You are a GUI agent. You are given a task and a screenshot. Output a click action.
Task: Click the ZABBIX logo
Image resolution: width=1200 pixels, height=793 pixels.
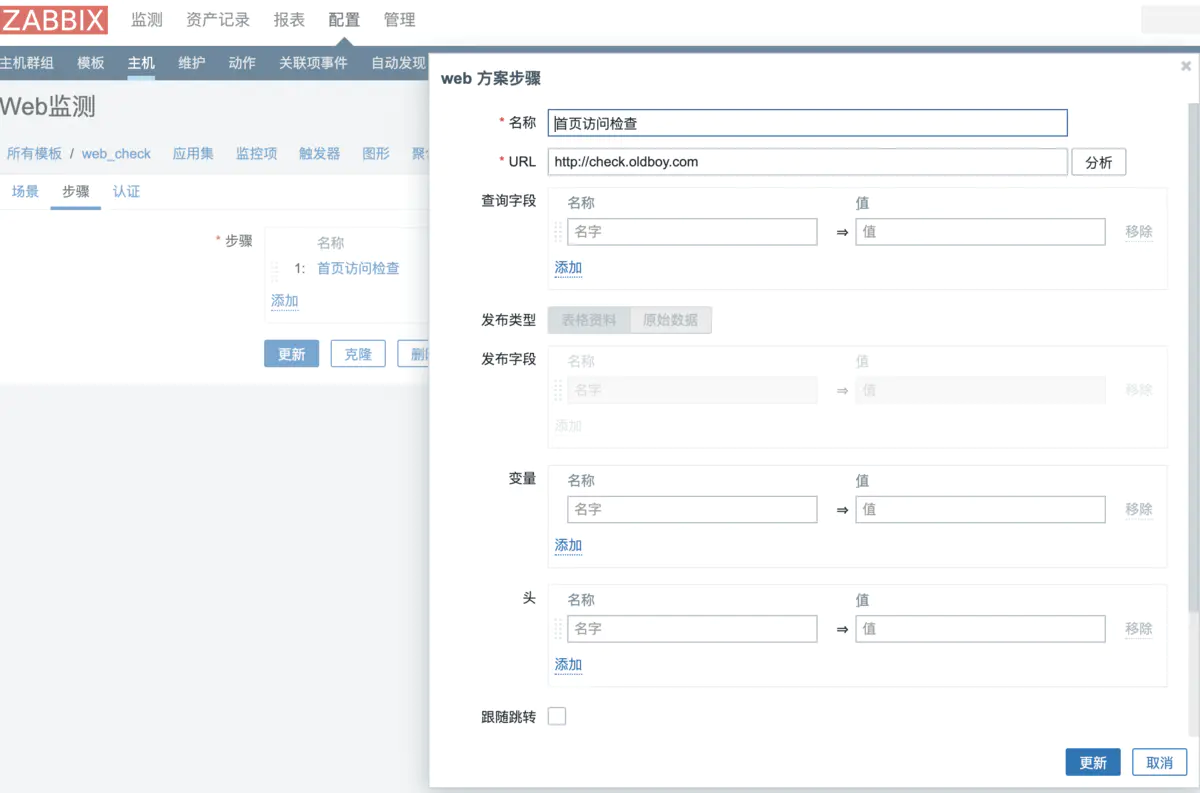pos(54,19)
